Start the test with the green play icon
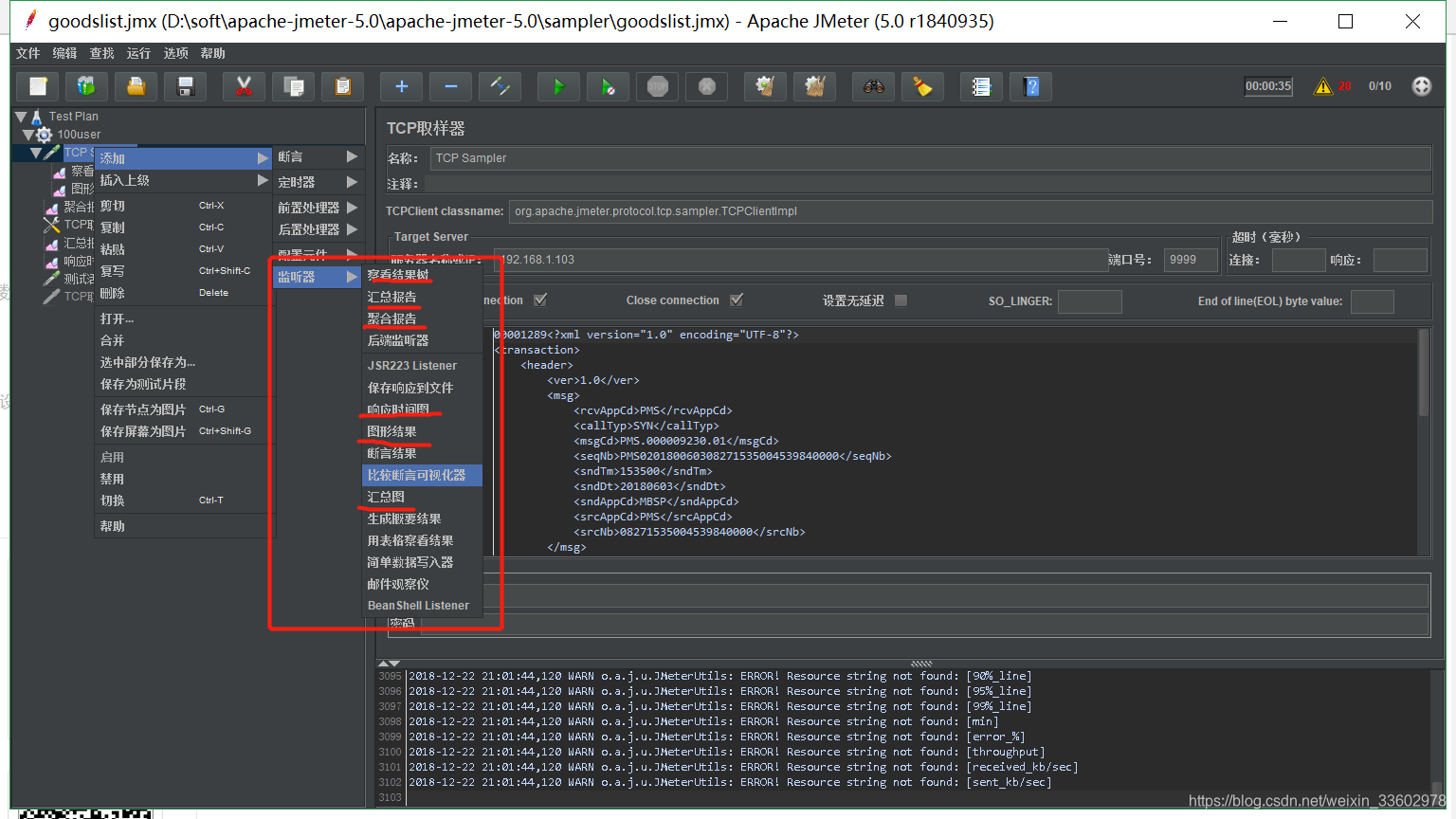 (x=558, y=86)
